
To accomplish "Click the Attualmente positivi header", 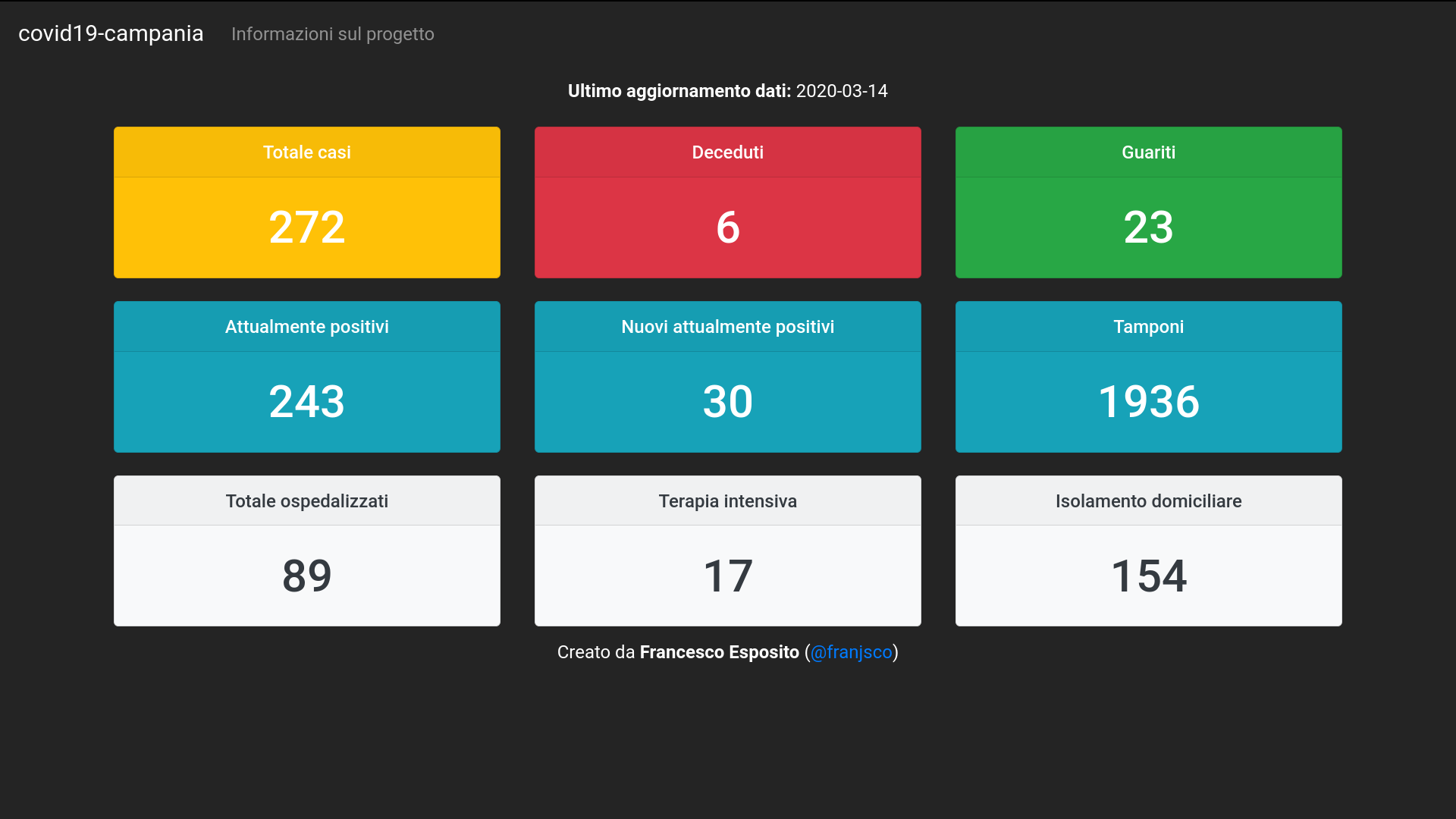I will click(x=307, y=327).
